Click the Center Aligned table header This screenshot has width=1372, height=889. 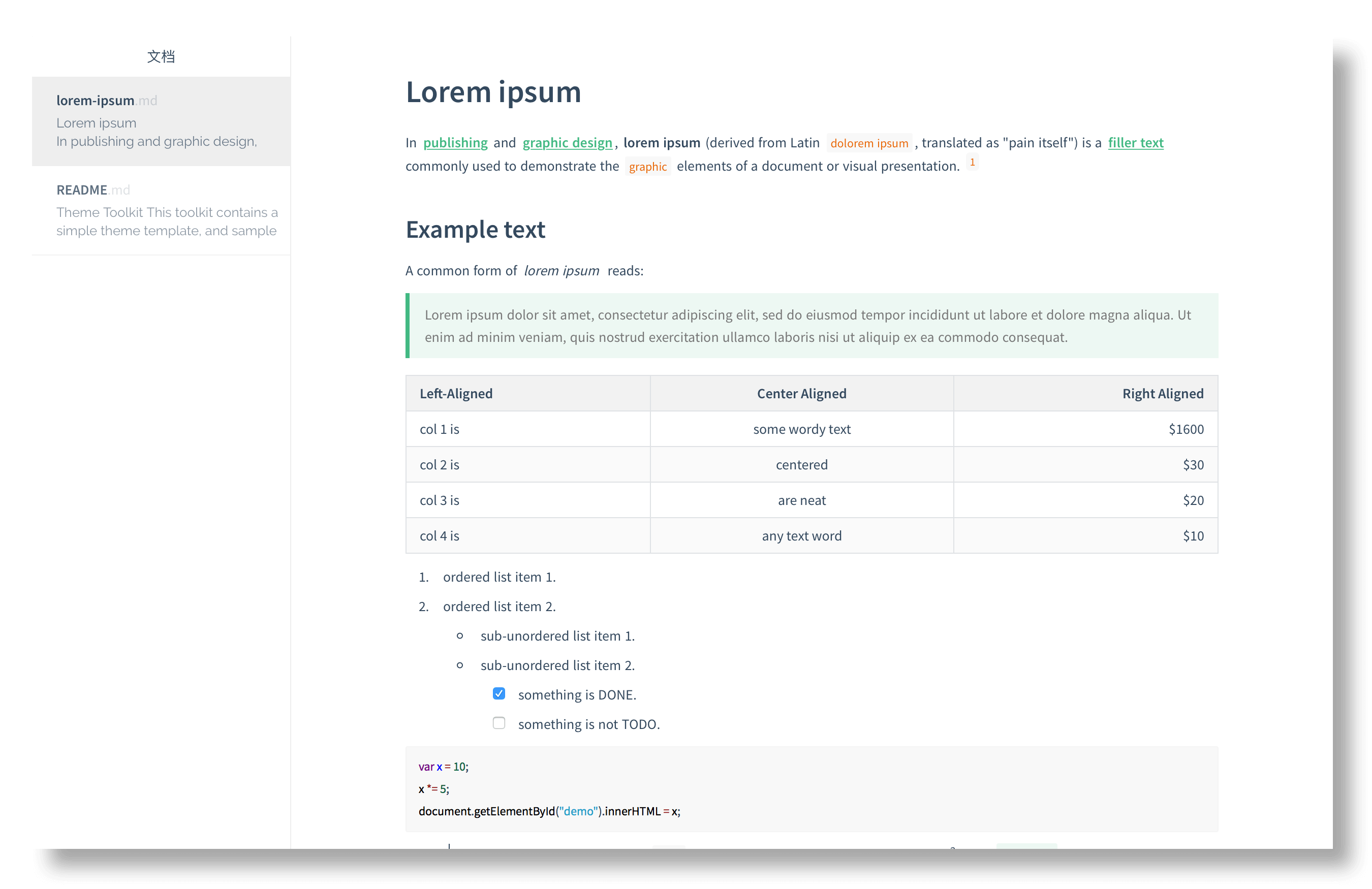tap(801, 394)
